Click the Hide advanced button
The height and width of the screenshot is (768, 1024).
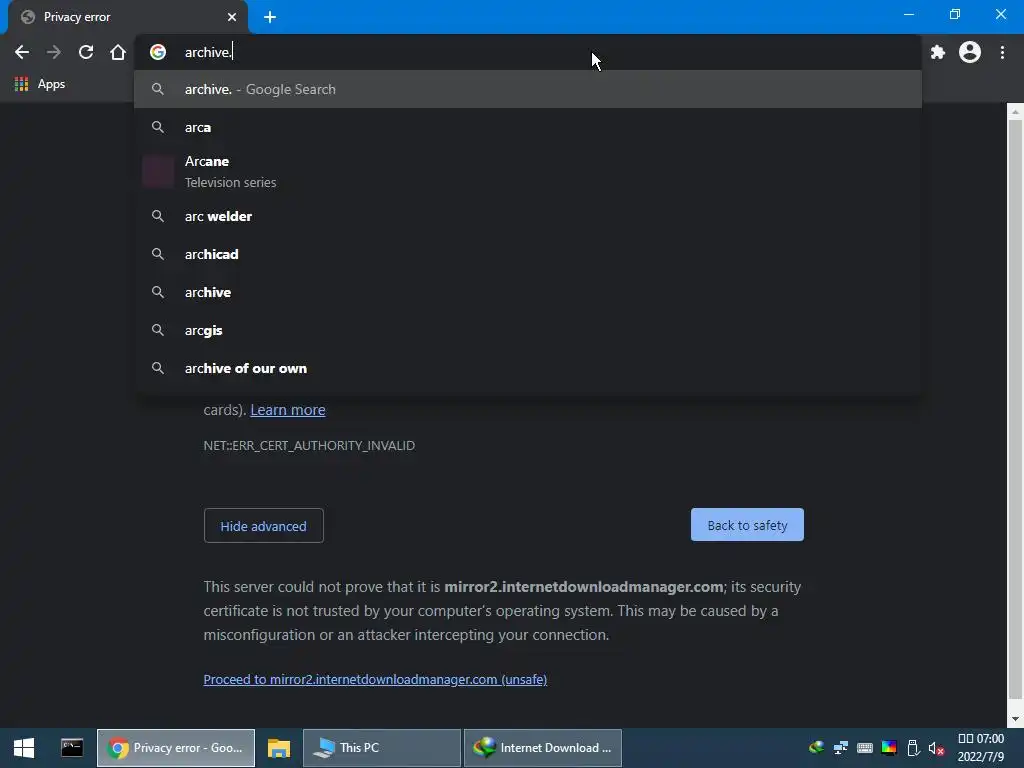coord(263,526)
